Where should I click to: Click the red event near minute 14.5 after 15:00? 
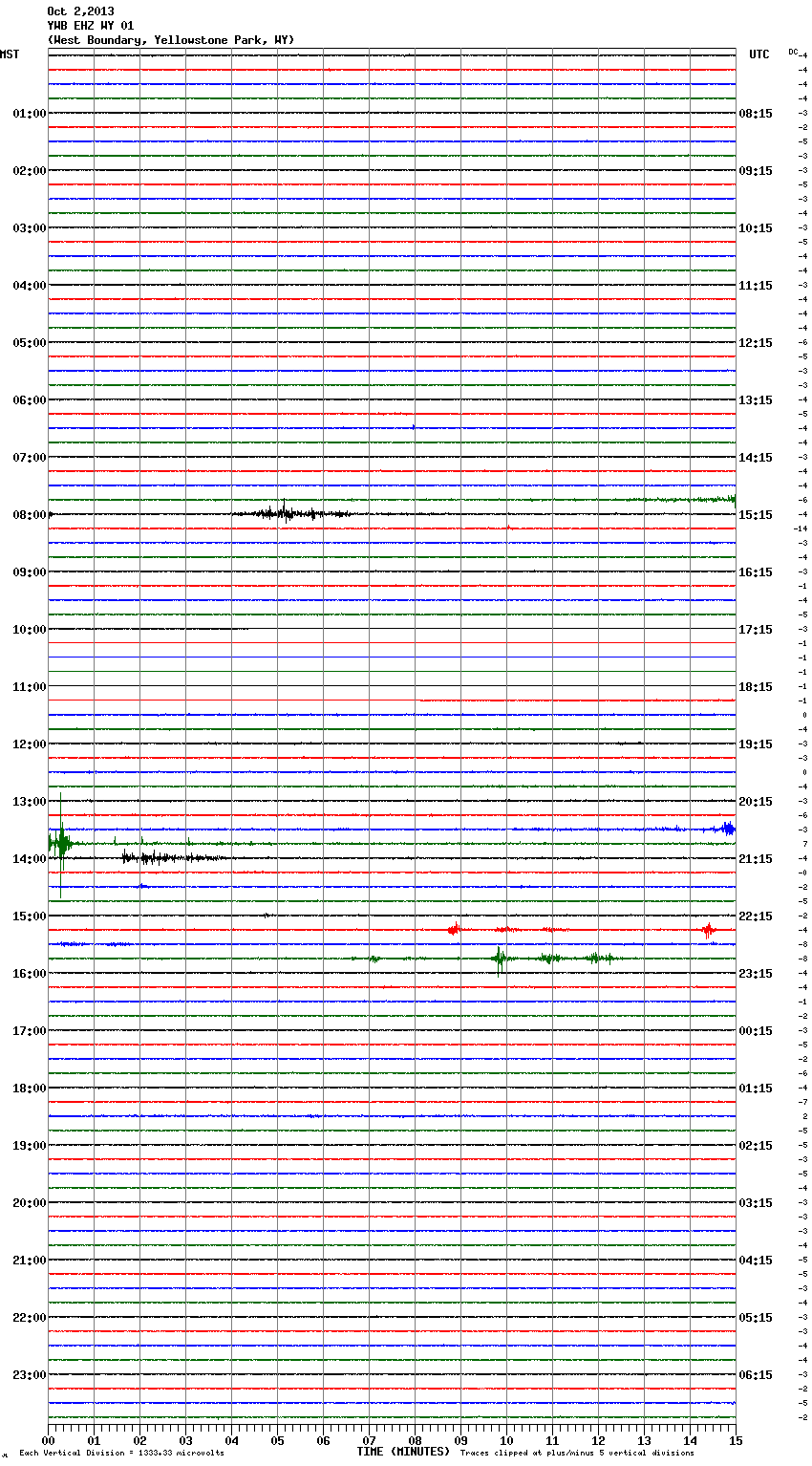point(708,929)
